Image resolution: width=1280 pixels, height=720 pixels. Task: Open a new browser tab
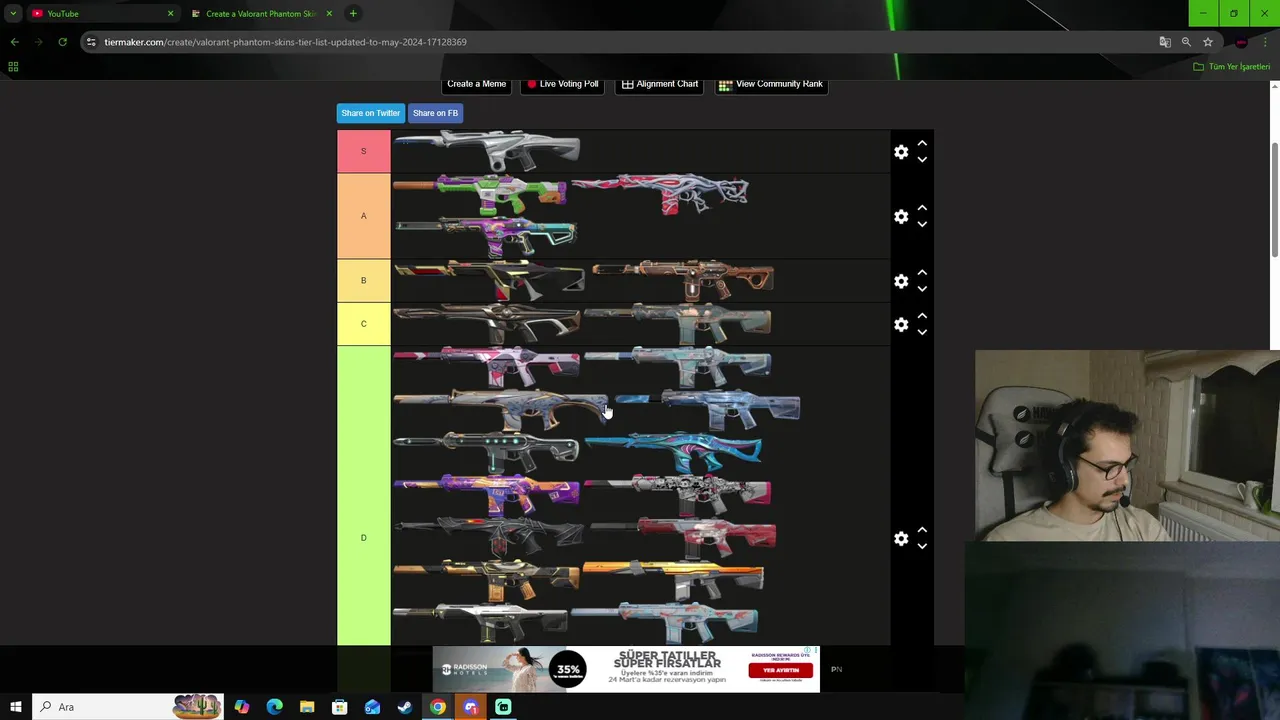pos(353,14)
